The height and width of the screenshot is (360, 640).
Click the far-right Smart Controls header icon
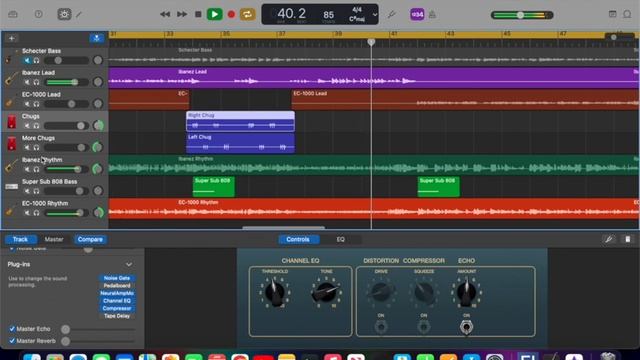click(x=628, y=239)
